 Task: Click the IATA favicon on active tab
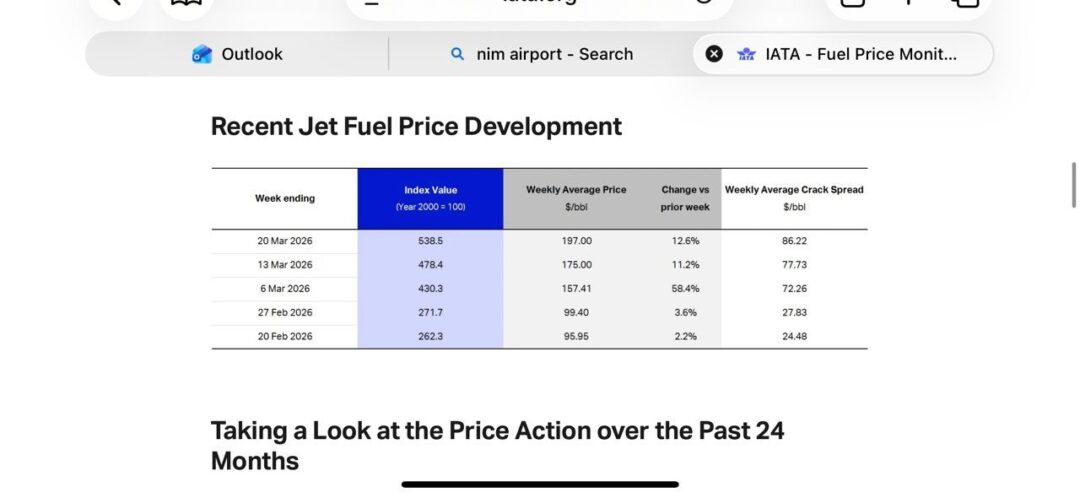pos(745,54)
